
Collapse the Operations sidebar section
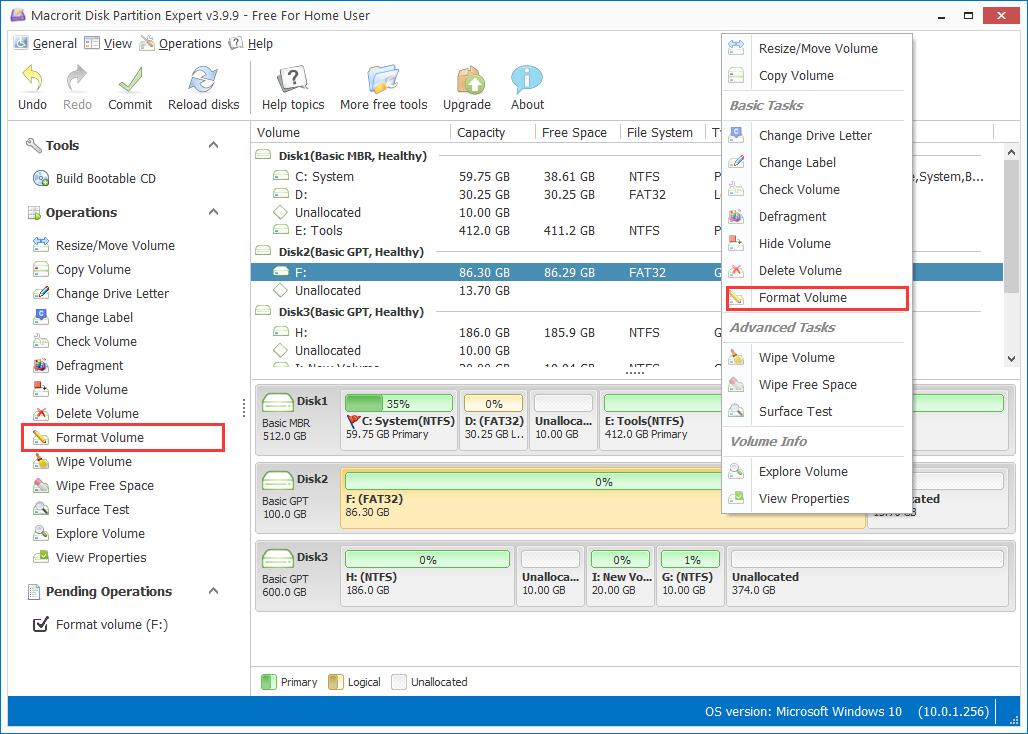coord(211,212)
